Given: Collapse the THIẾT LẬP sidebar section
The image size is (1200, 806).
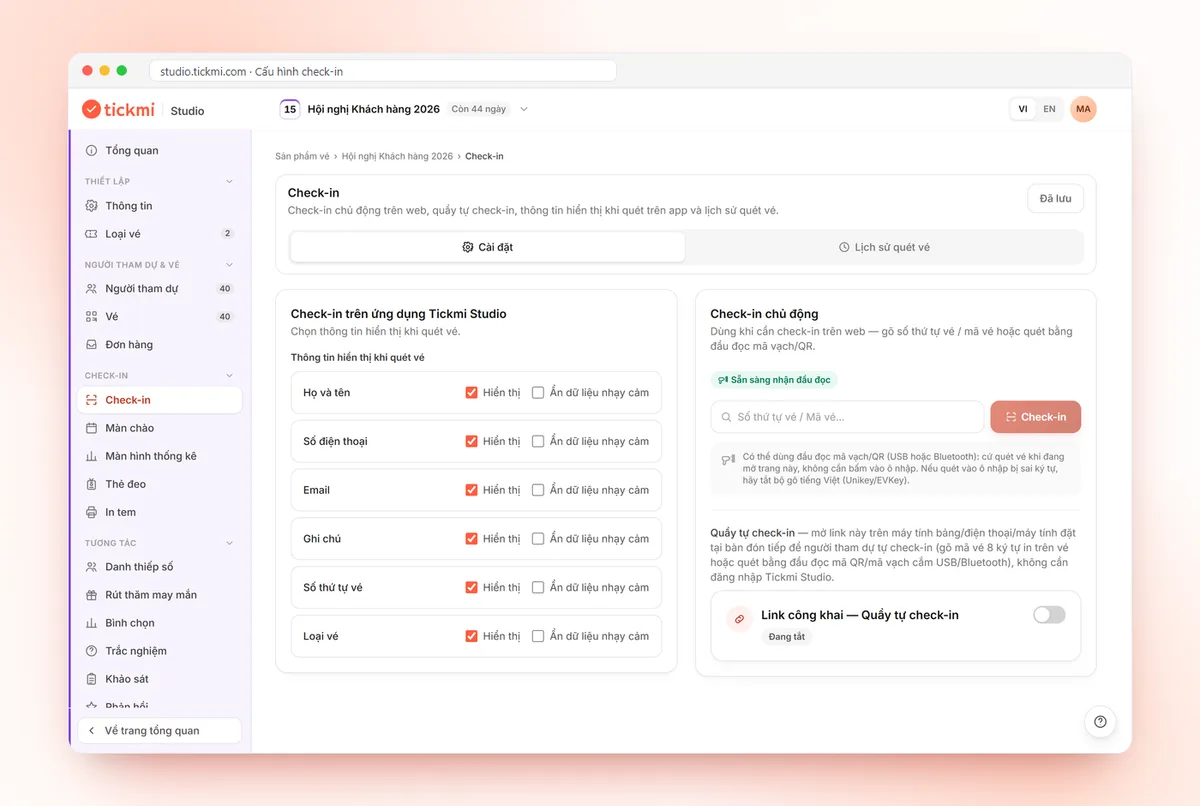Looking at the screenshot, I should pos(229,181).
